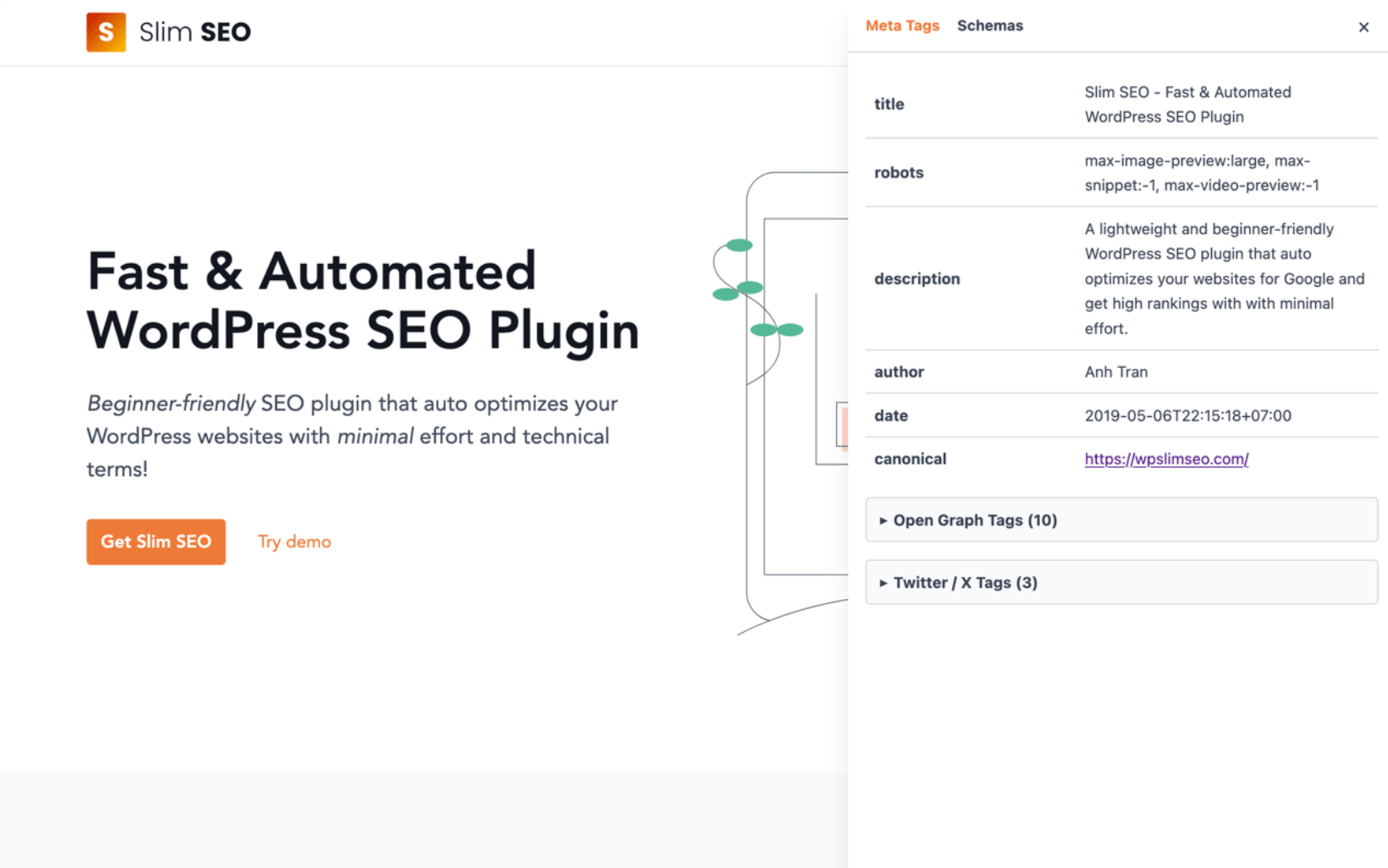This screenshot has height=868, width=1388.
Task: Click the "robots" row label
Action: click(899, 173)
